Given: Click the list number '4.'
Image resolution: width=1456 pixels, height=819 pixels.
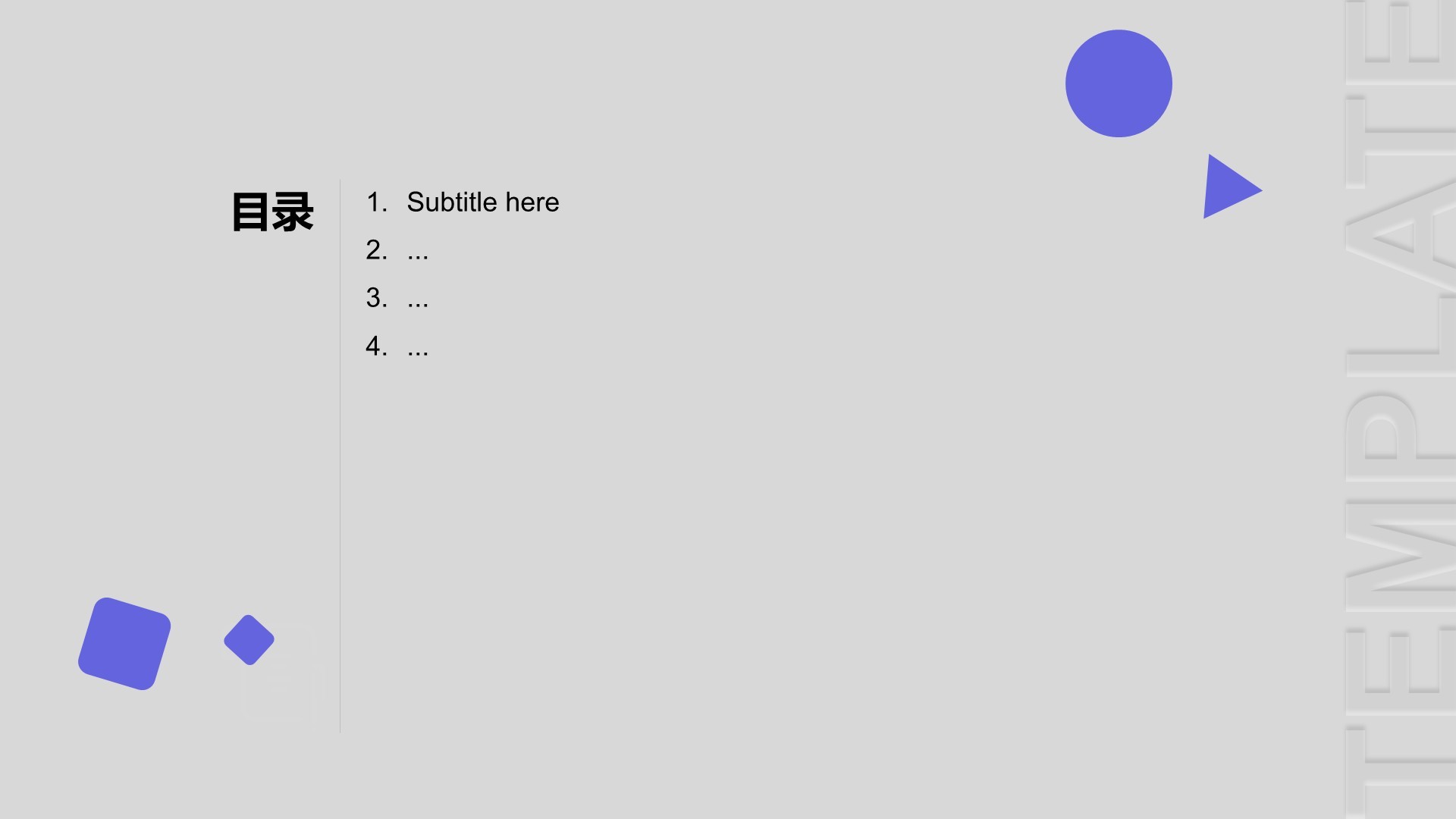Looking at the screenshot, I should (377, 347).
